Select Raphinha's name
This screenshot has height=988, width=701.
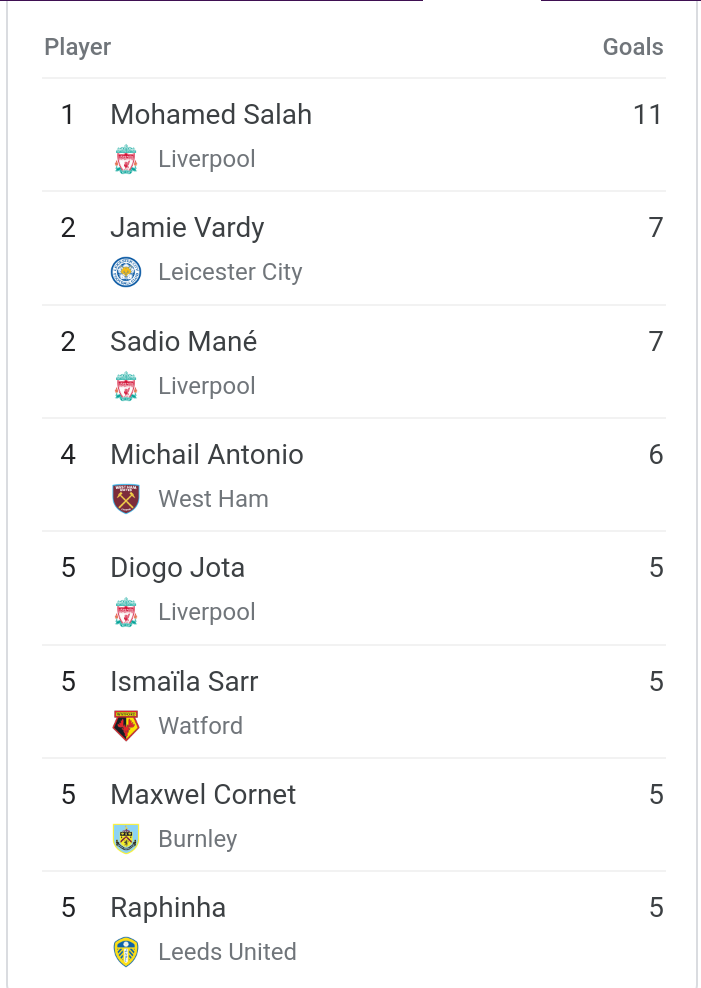168,908
